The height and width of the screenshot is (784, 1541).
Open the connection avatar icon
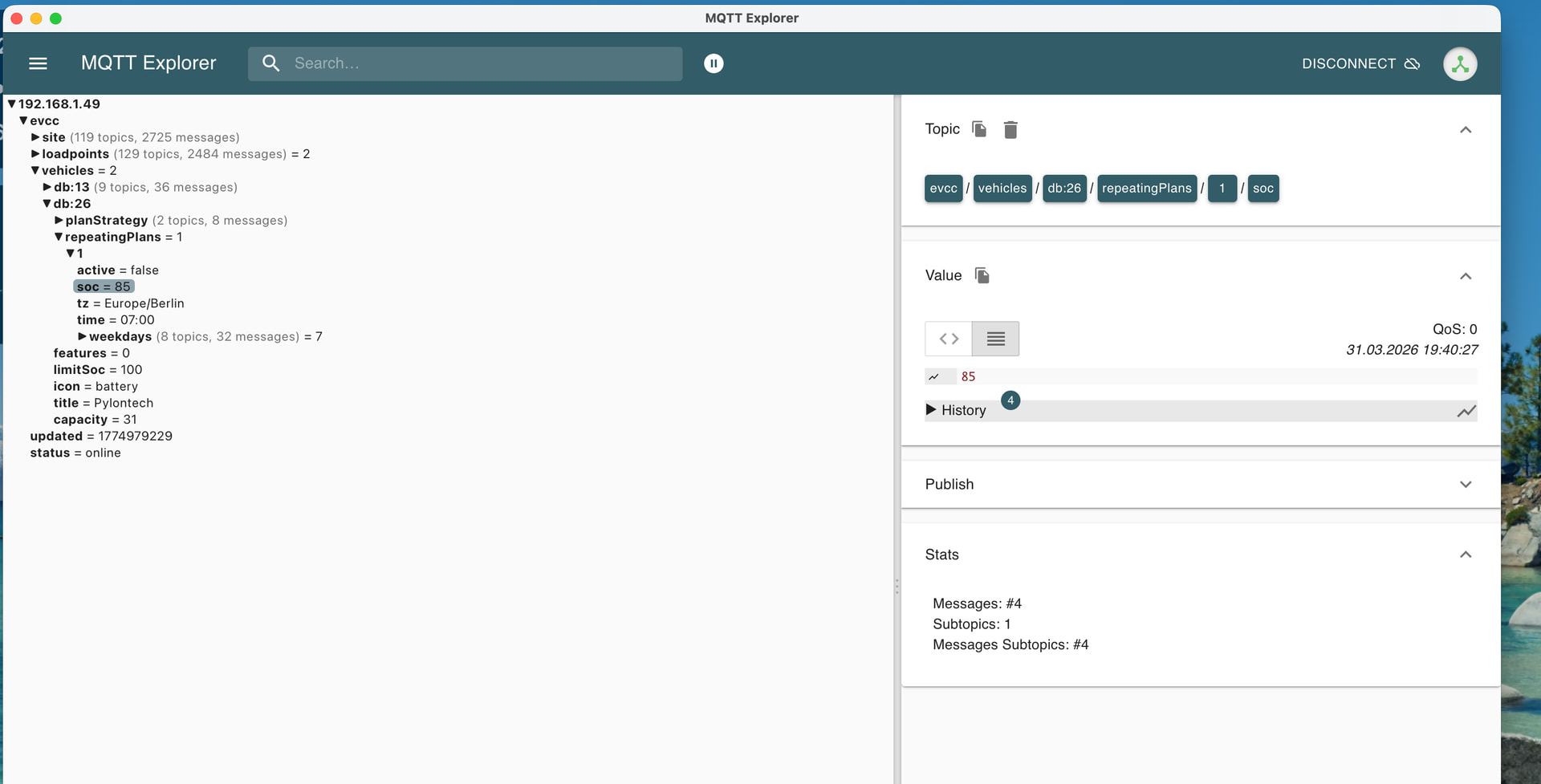coord(1460,64)
